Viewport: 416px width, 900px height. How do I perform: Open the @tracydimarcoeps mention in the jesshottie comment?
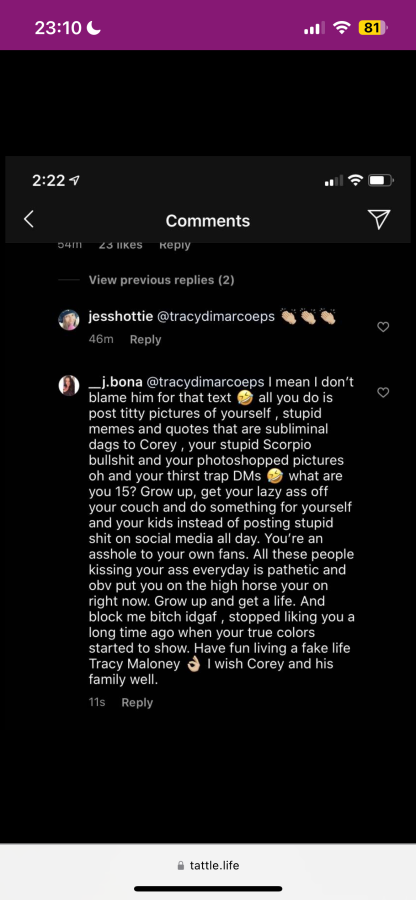[x=213, y=317]
